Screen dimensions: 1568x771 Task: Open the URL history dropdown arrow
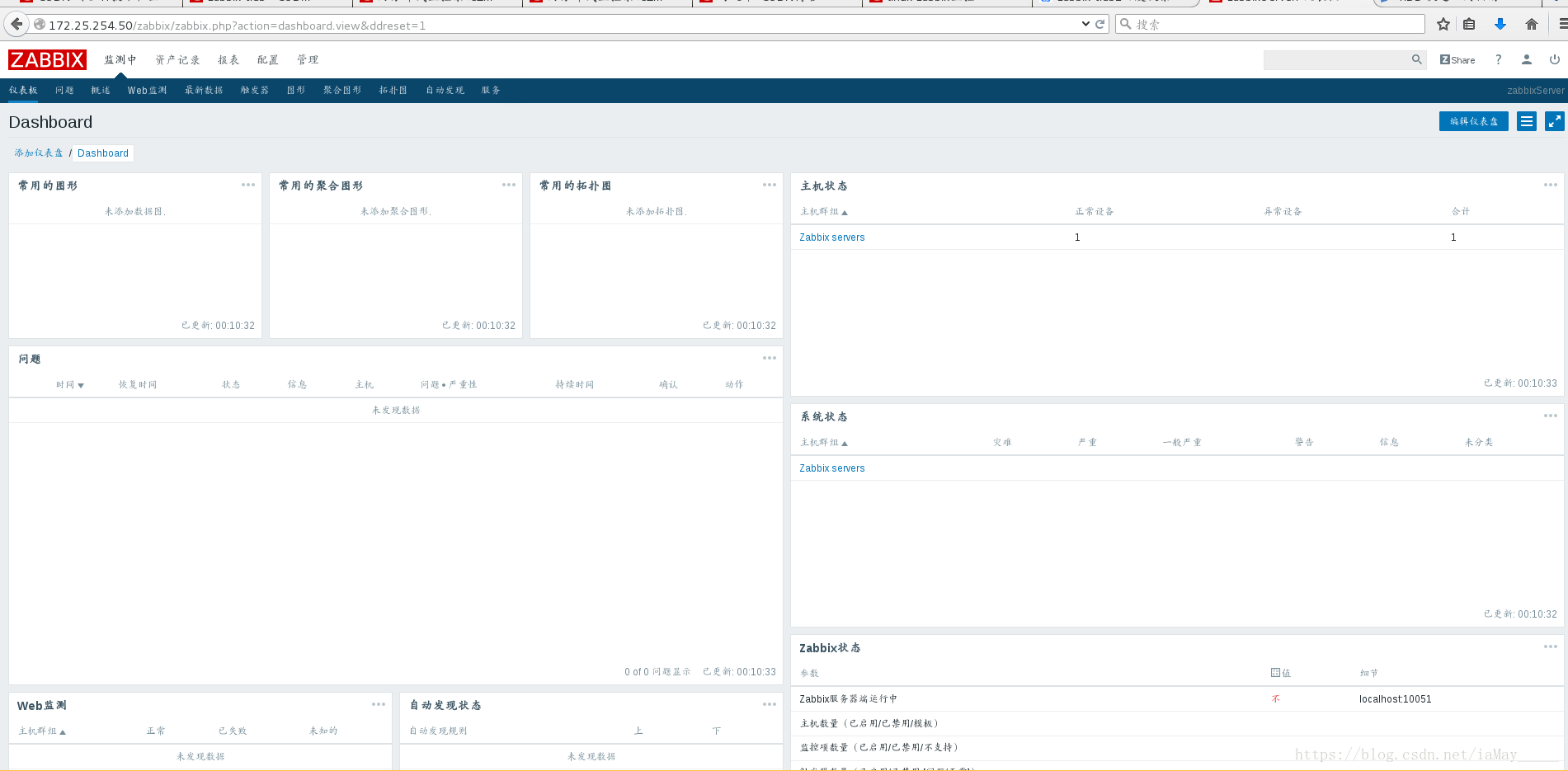[1085, 25]
